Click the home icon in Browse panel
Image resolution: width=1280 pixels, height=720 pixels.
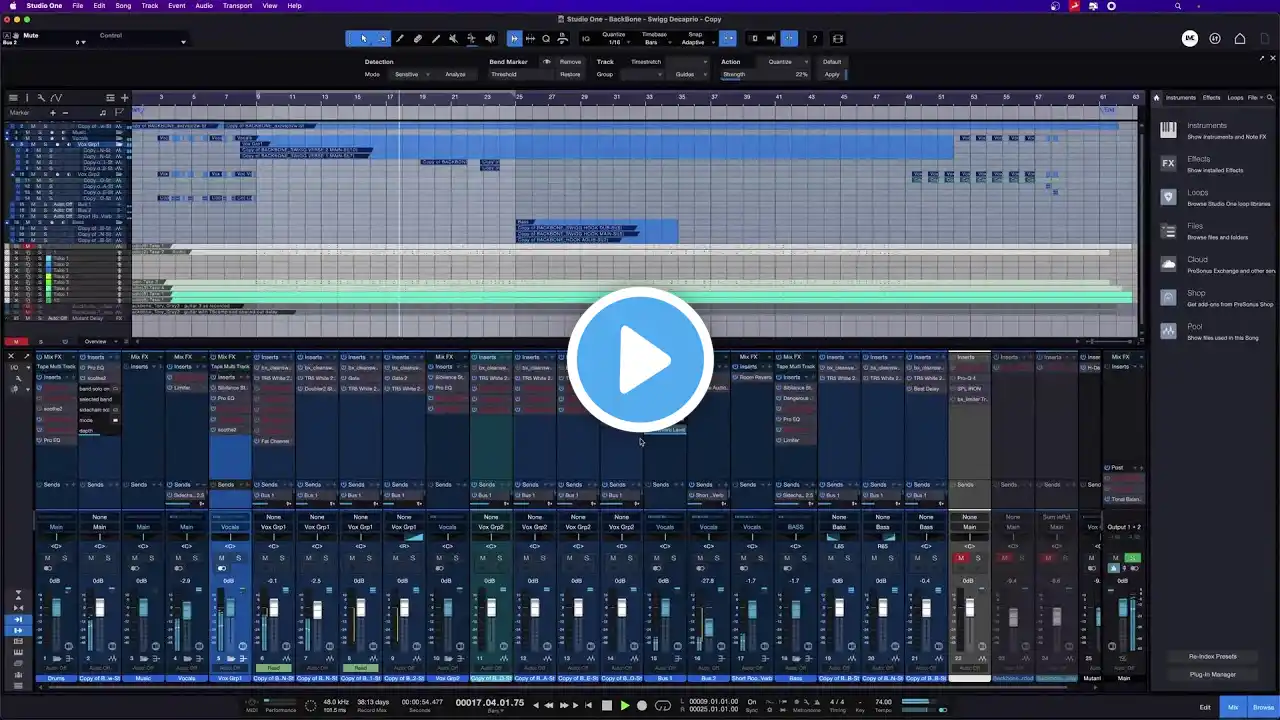point(1157,98)
